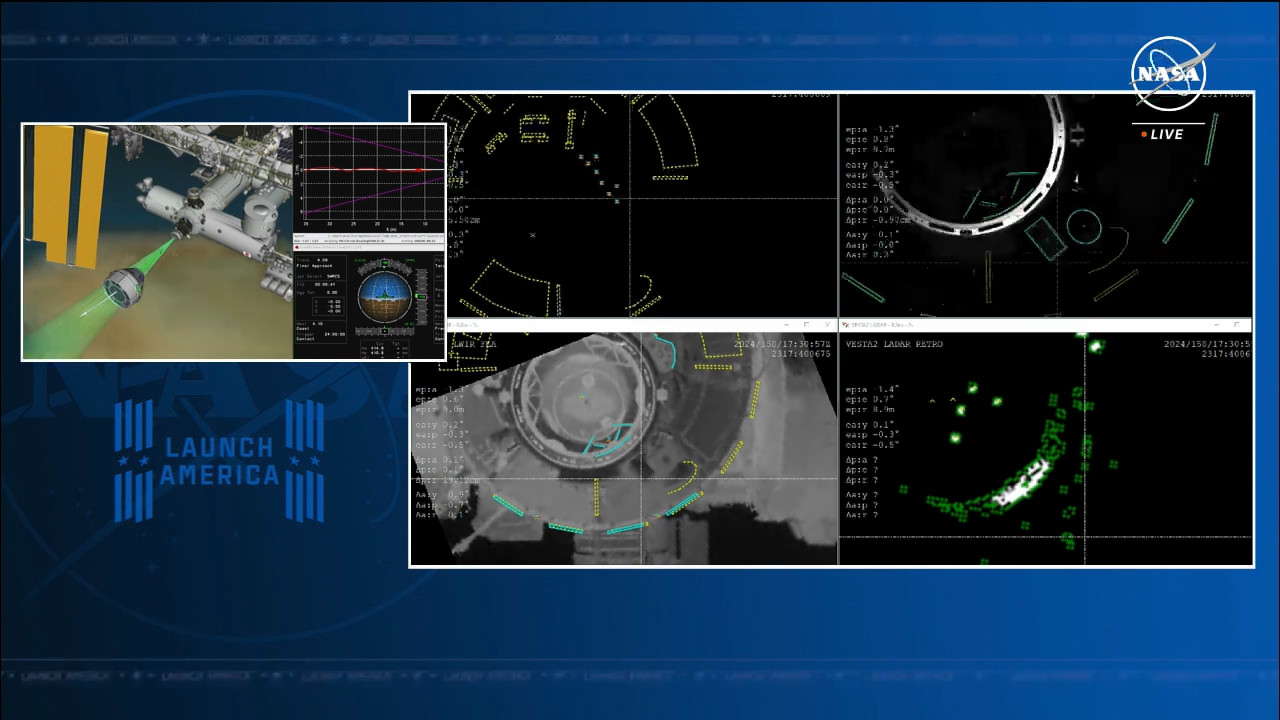Select the "mp:r 9.0m" range in LWIR view
Screen dimensions: 1280x720
click(438, 408)
